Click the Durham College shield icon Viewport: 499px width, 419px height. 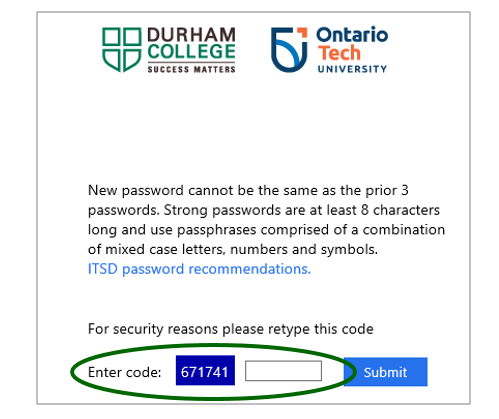tap(122, 50)
